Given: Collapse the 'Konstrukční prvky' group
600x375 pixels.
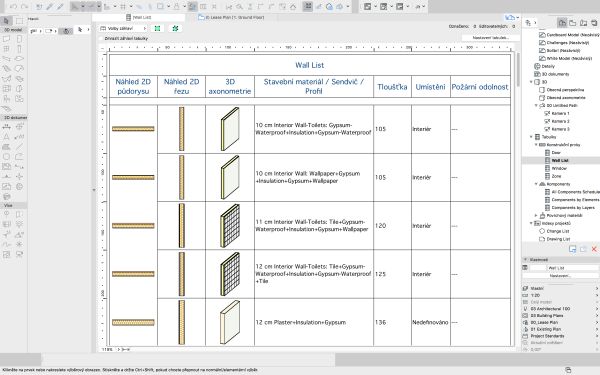Looking at the screenshot, I should point(536,145).
